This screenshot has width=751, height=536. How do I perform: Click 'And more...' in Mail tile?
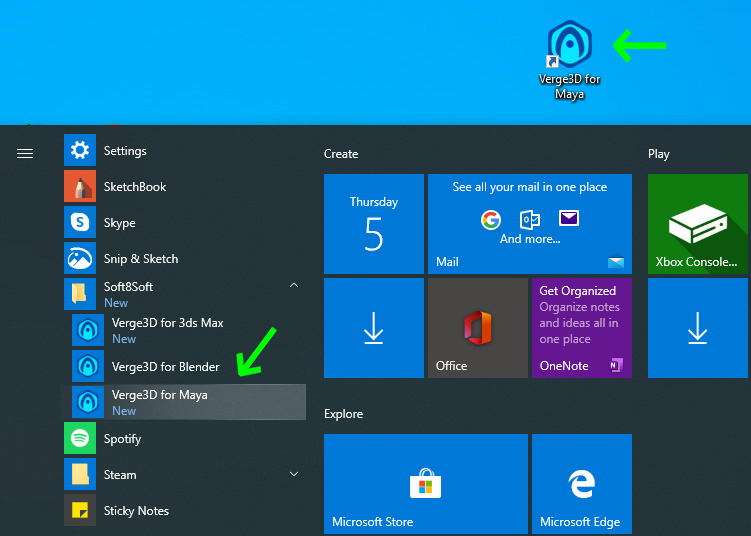pos(530,239)
